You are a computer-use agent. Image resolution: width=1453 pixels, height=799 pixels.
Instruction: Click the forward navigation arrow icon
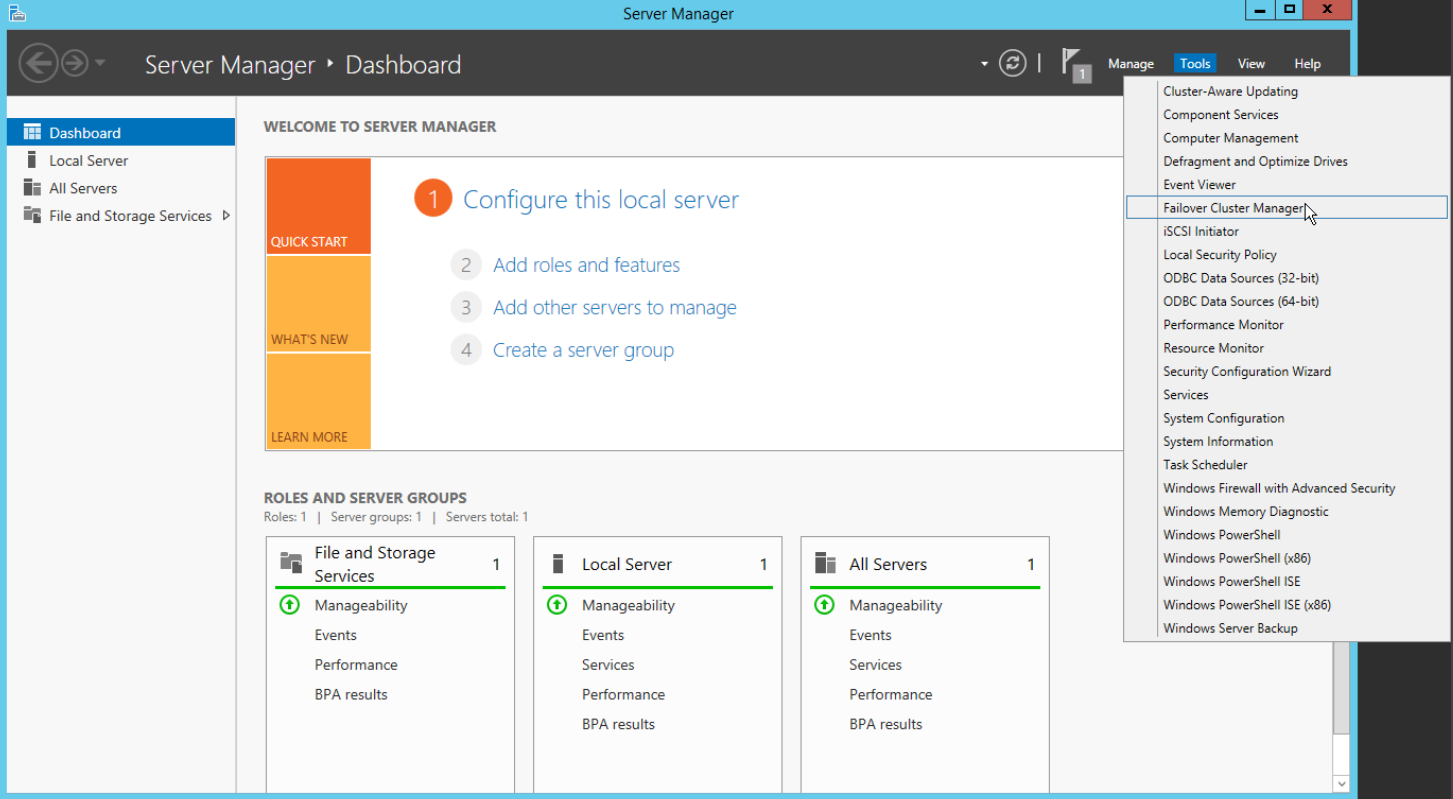point(74,64)
